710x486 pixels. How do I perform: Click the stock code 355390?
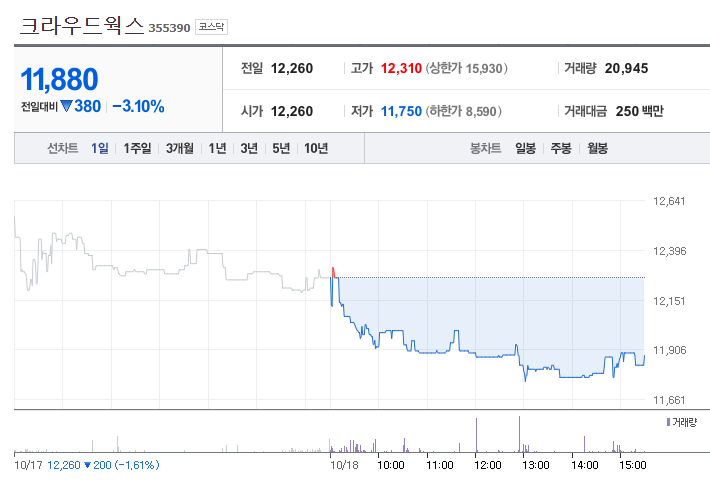pyautogui.click(x=169, y=28)
